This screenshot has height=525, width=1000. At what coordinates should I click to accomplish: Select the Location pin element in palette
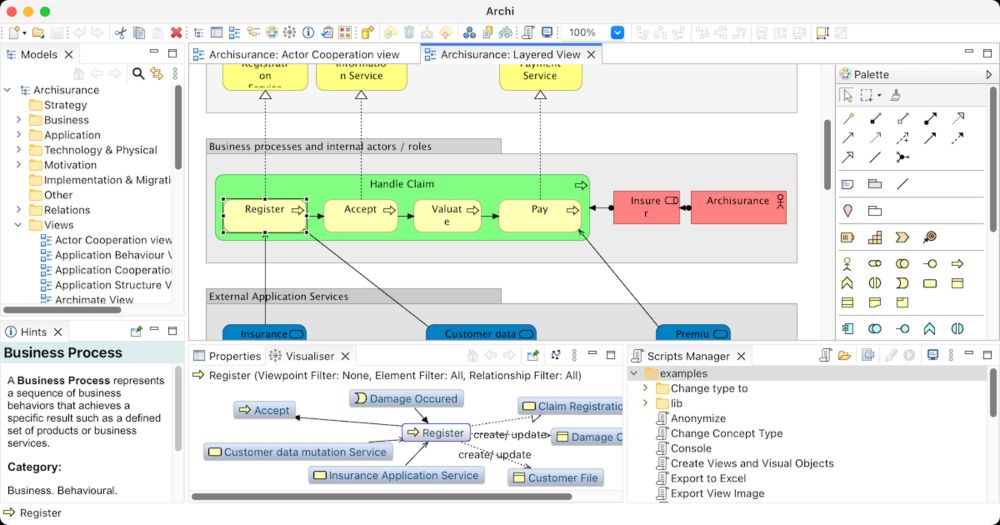(848, 211)
